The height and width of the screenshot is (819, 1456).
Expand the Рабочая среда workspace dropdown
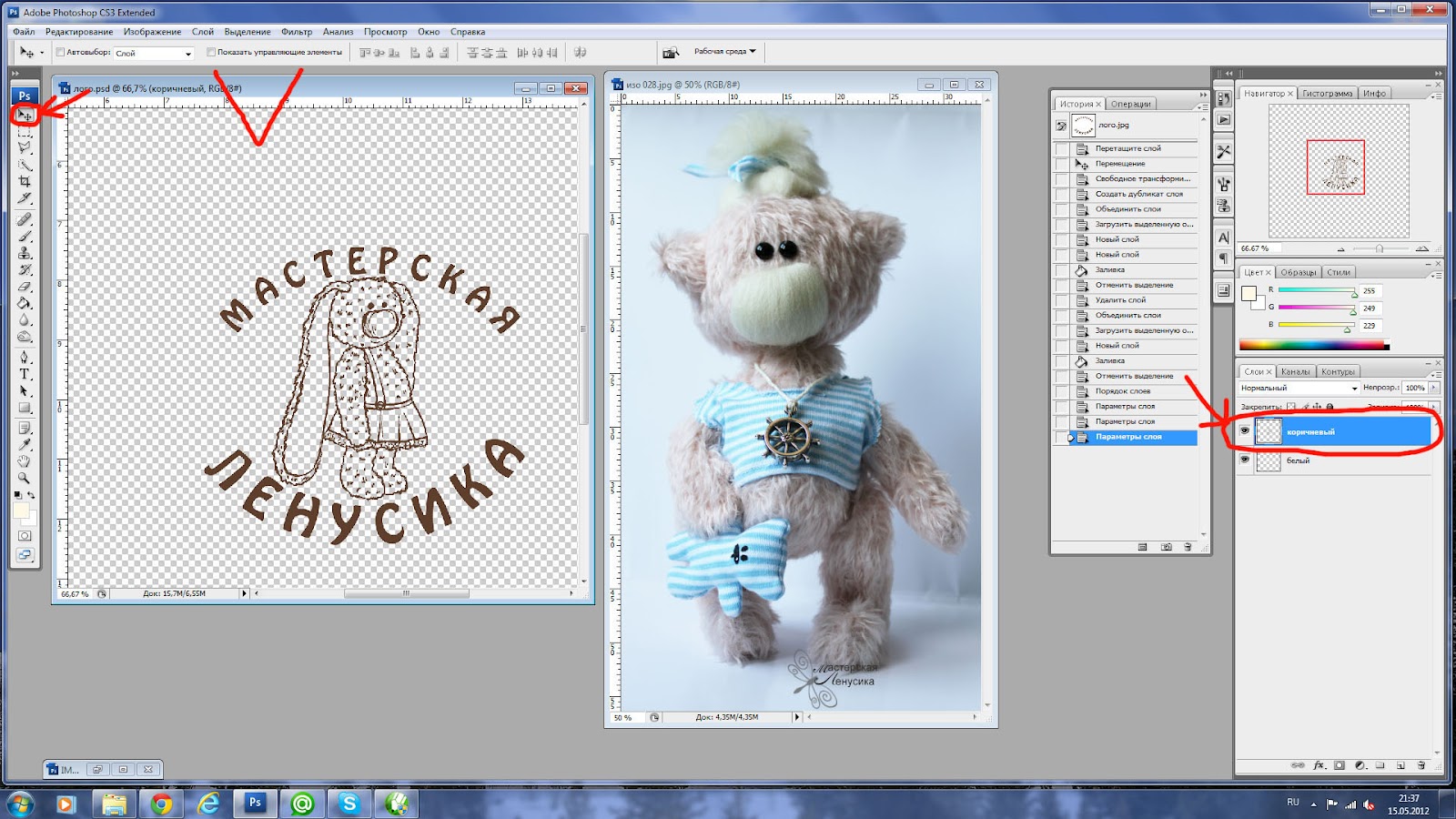[x=725, y=52]
